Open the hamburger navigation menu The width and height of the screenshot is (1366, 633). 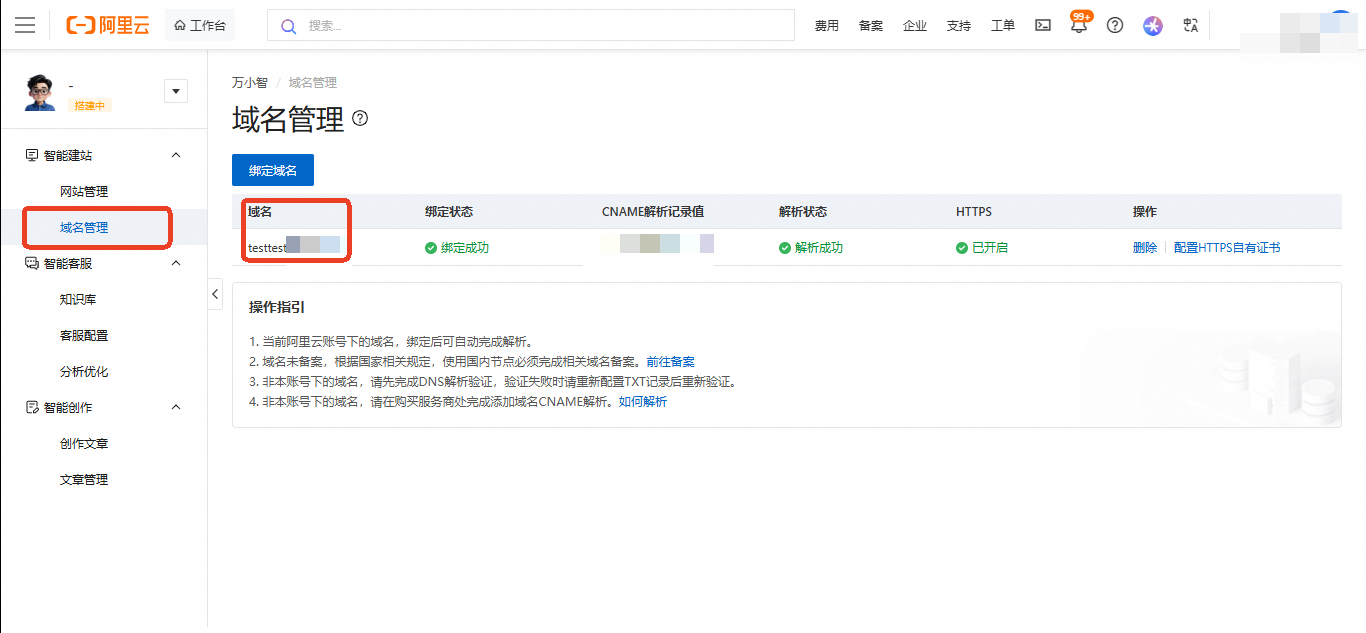point(25,25)
